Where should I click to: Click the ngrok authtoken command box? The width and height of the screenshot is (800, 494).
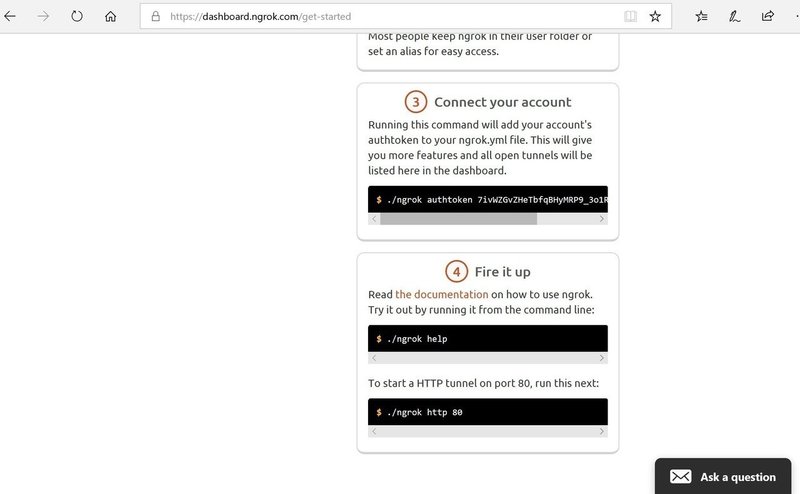coord(488,200)
